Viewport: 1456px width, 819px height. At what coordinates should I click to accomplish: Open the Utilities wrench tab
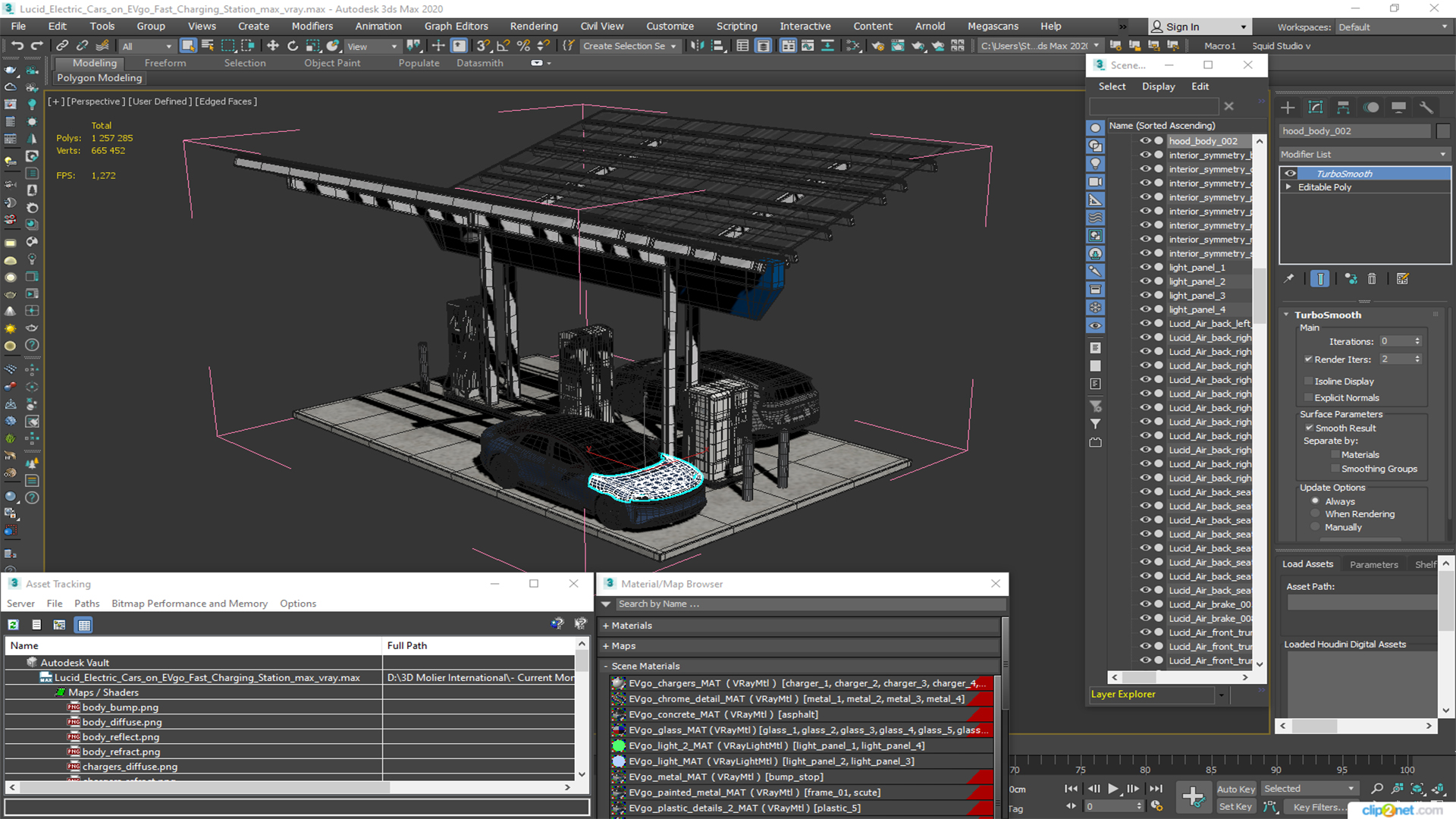coord(1426,108)
